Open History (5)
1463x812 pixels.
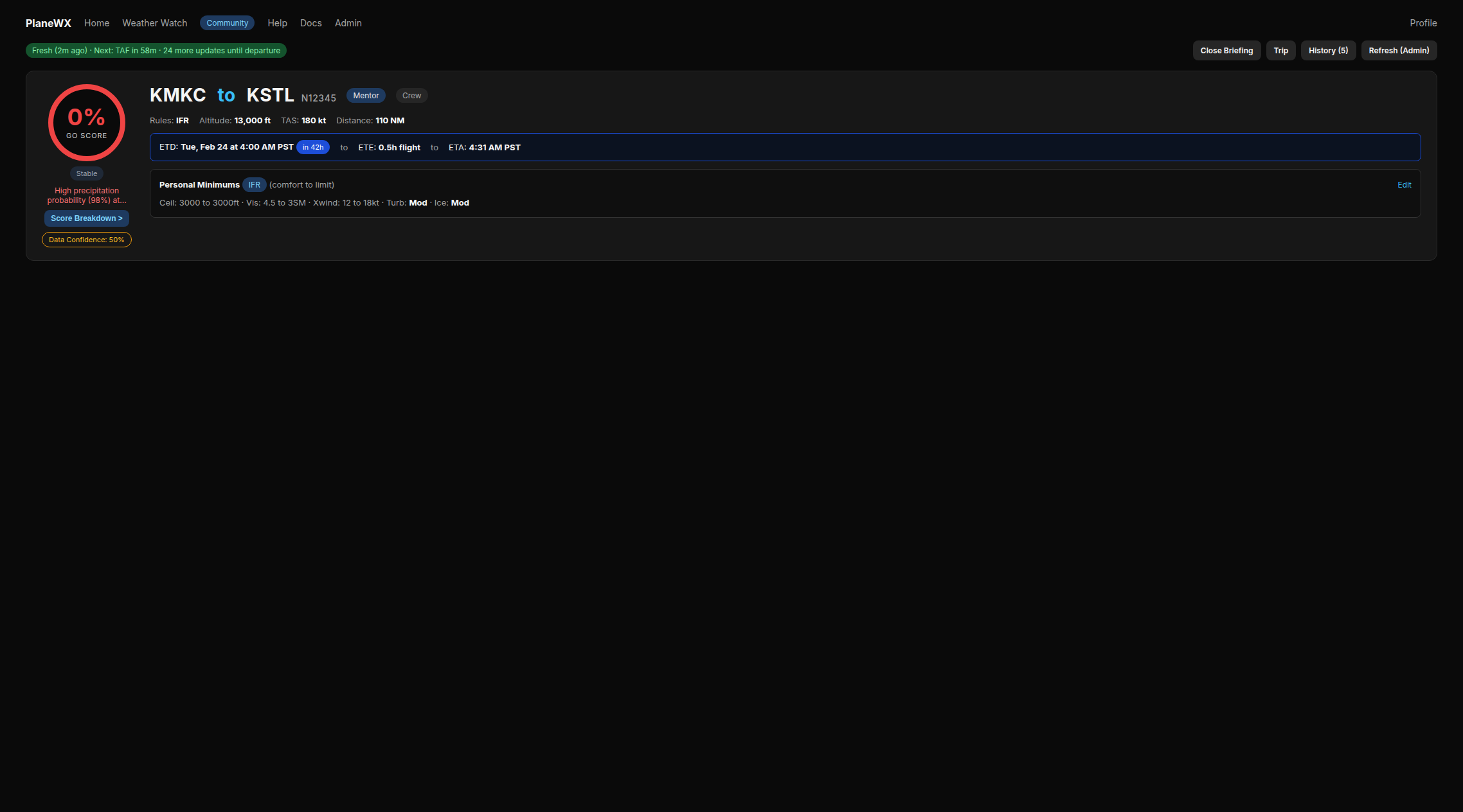(1328, 51)
